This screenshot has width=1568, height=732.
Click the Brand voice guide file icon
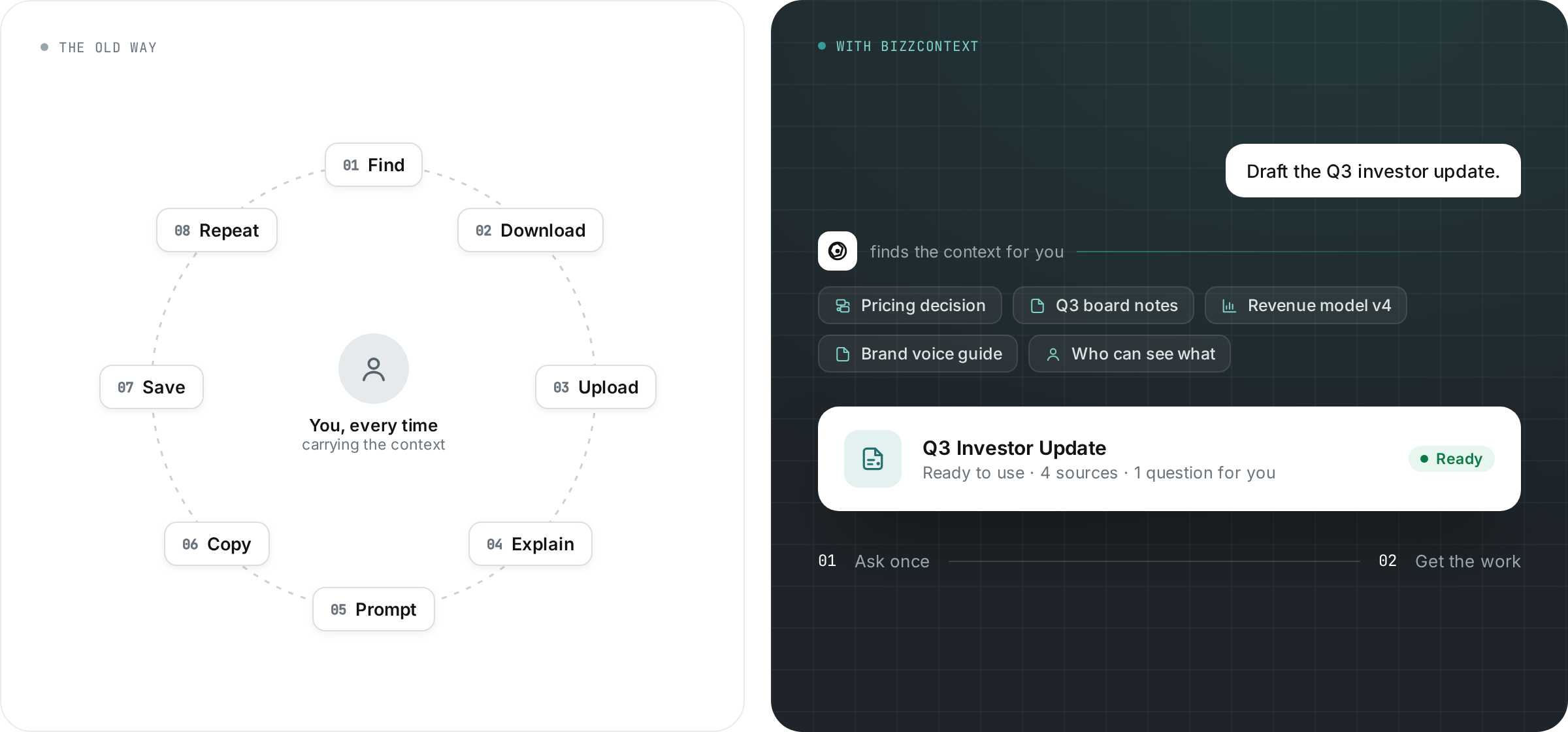pyautogui.click(x=843, y=354)
